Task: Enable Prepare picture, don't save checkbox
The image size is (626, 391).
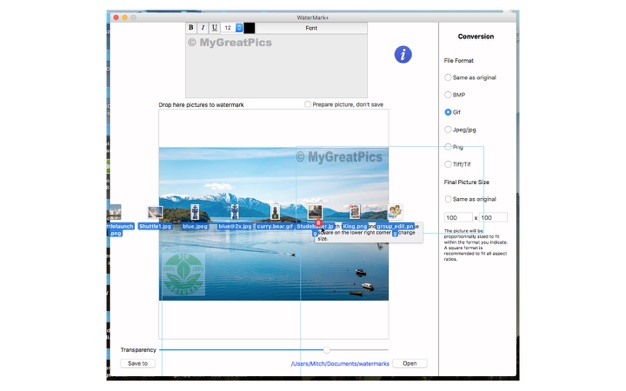Action: click(x=307, y=104)
